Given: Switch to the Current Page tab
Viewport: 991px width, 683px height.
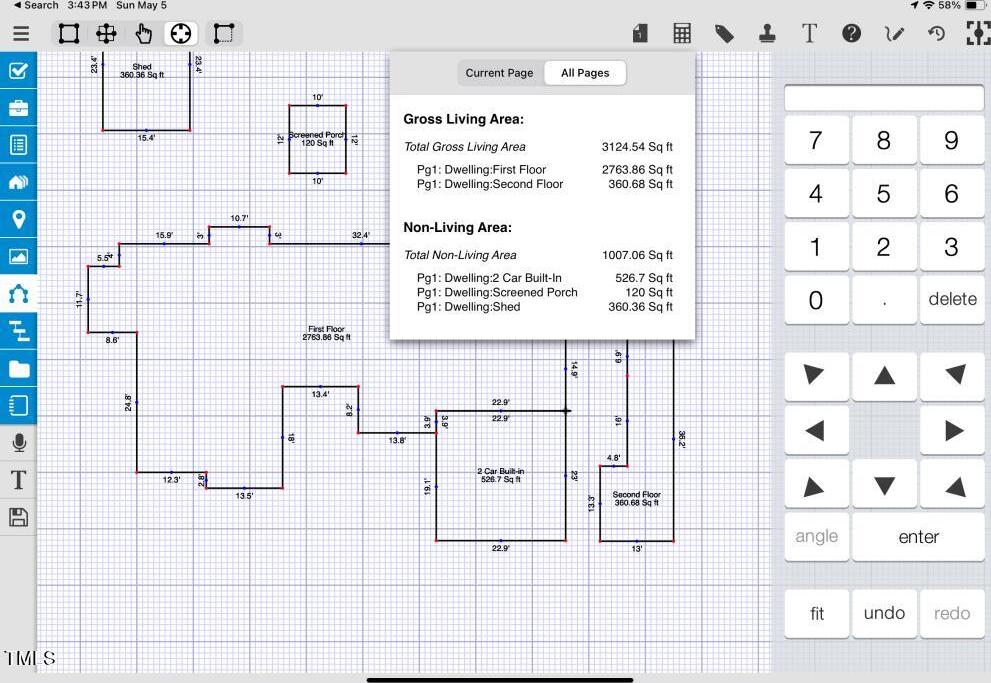Looking at the screenshot, I should [x=499, y=73].
